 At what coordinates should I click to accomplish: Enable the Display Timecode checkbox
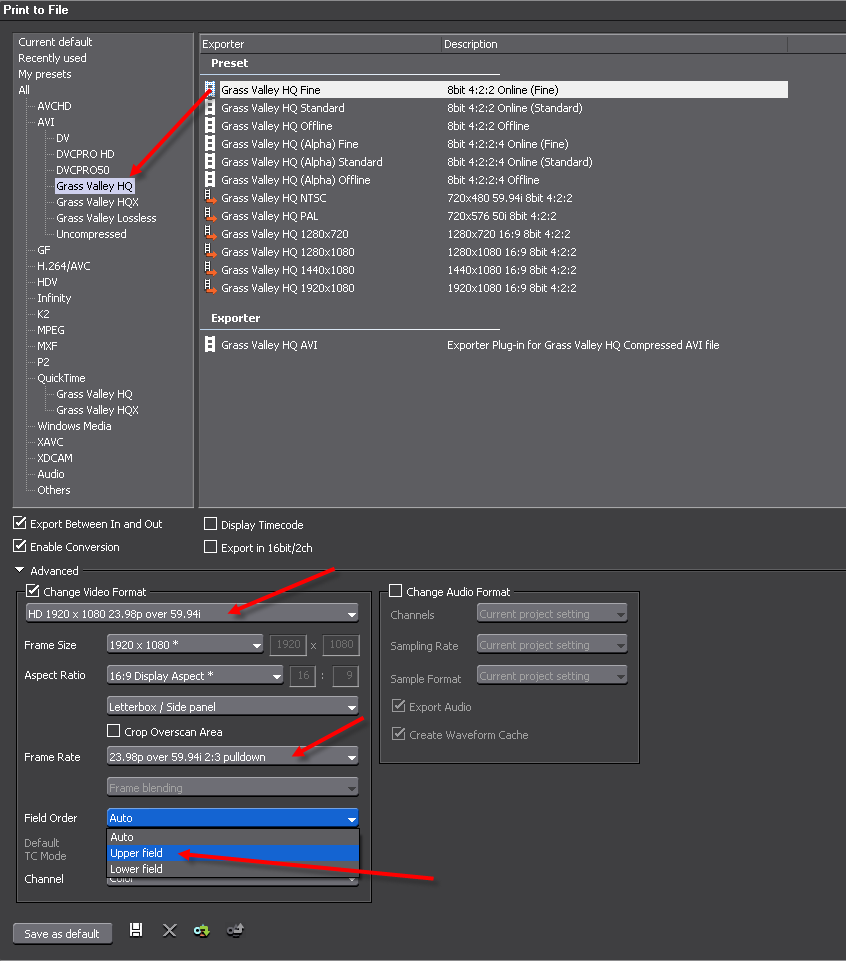pos(210,525)
